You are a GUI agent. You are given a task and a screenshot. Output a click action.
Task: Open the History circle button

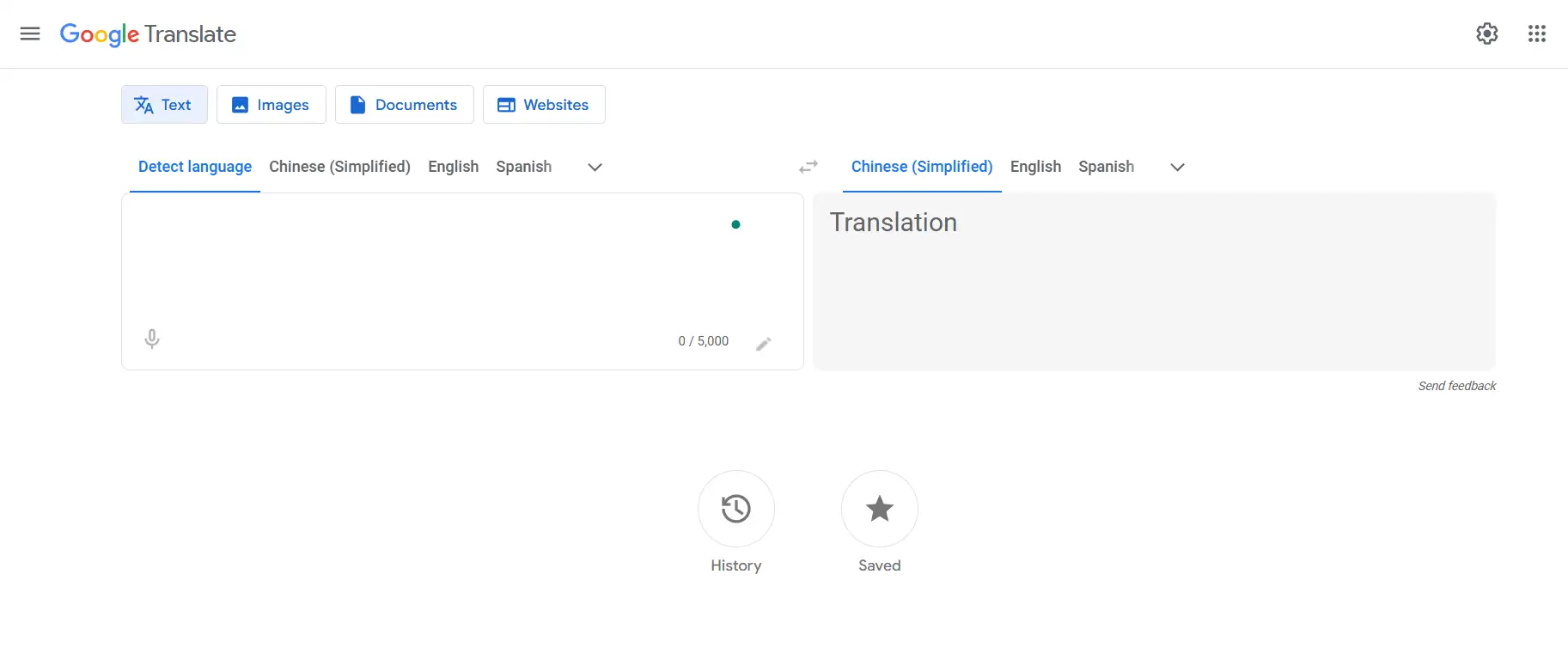736,509
